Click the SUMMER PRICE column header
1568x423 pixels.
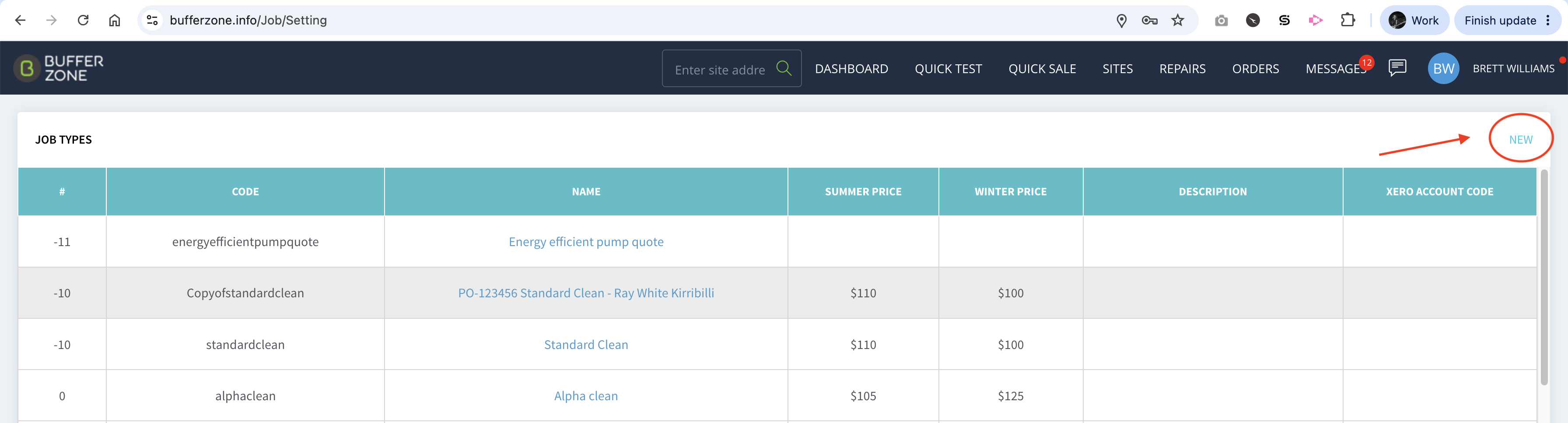pyautogui.click(x=863, y=191)
